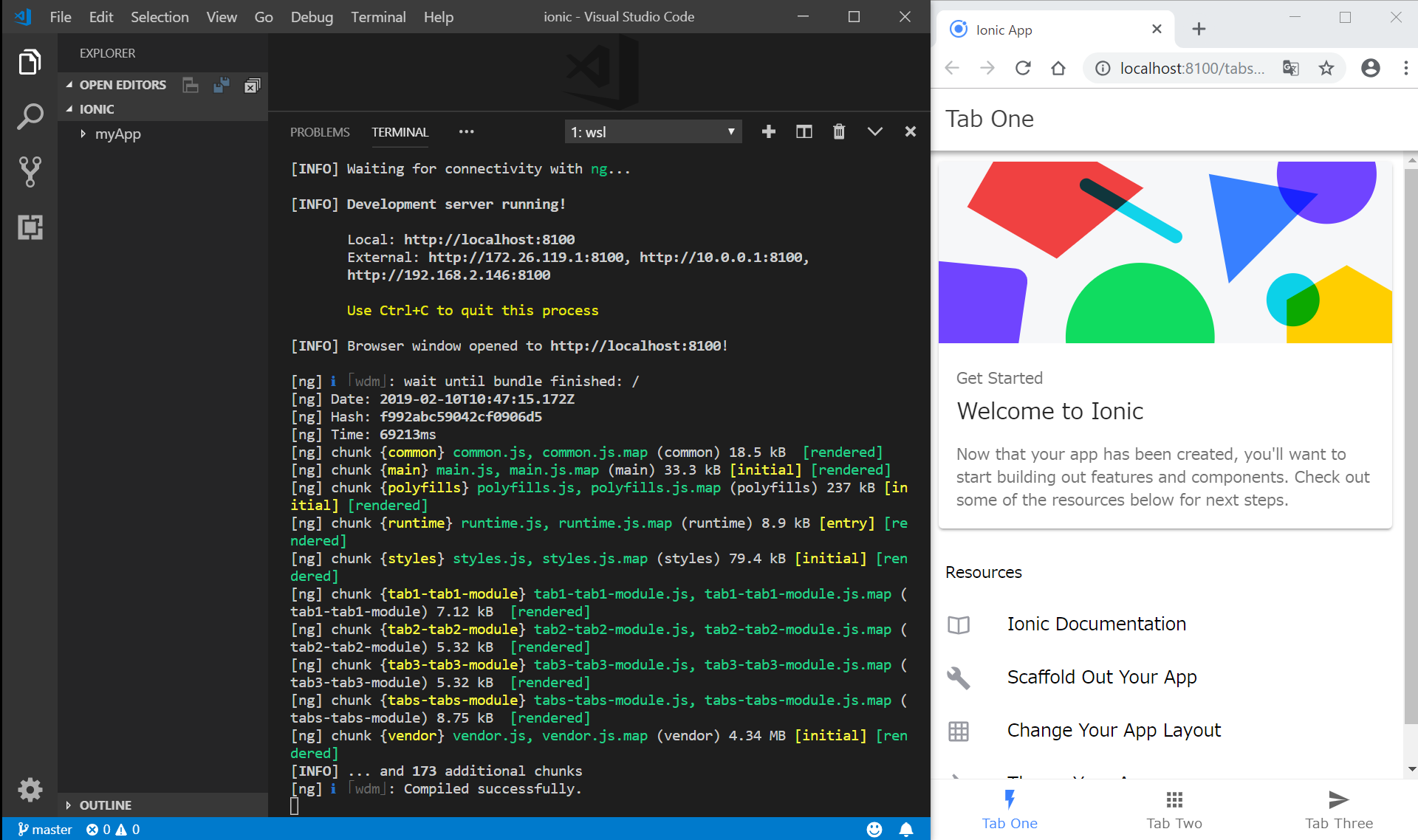Expand the myApp folder
Screen dimensions: 1418x840
coord(117,134)
